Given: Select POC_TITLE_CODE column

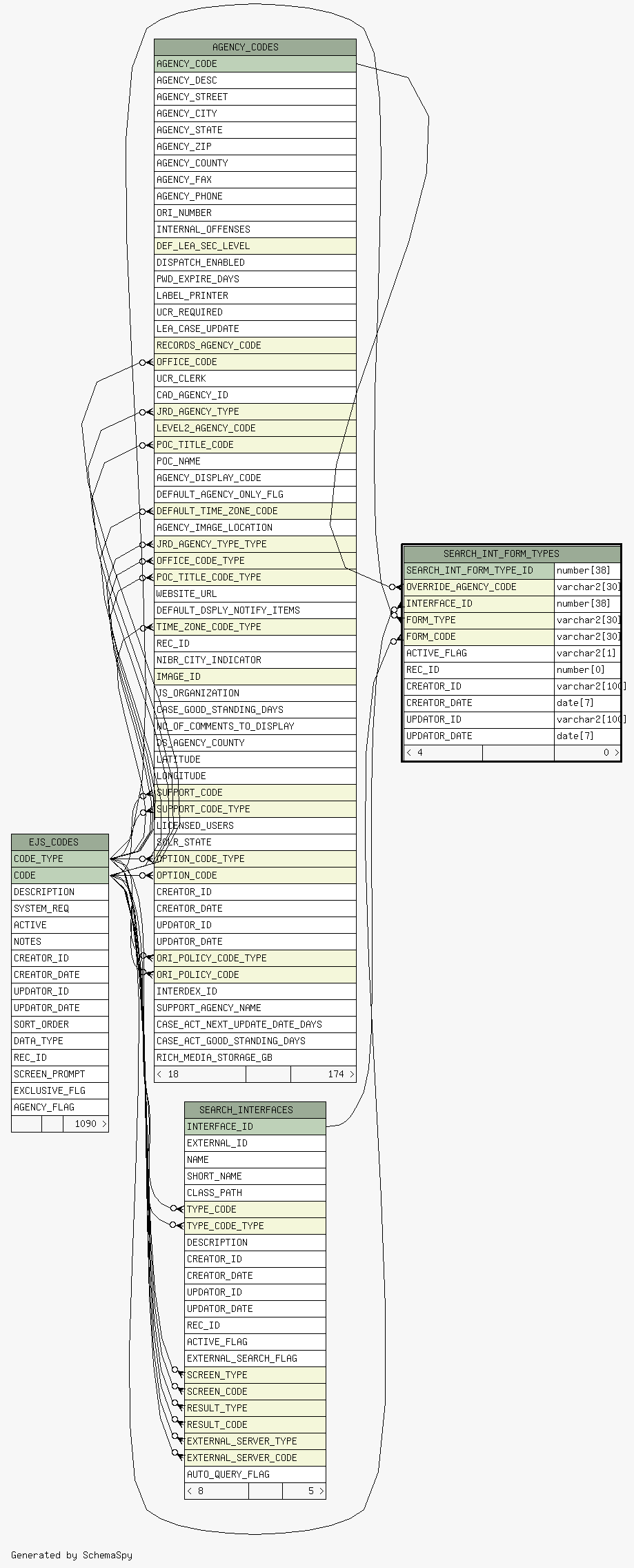Looking at the screenshot, I should pos(255,444).
